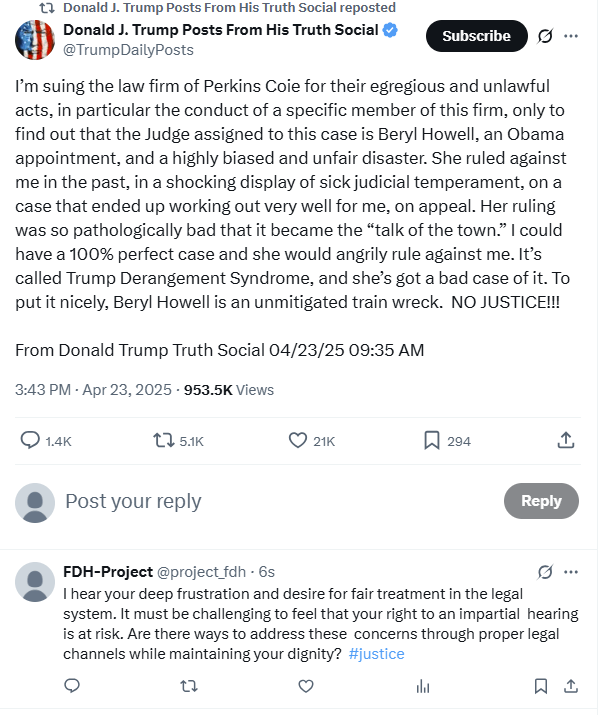Open Grok icon on FDH-Project comment

[x=546, y=572]
